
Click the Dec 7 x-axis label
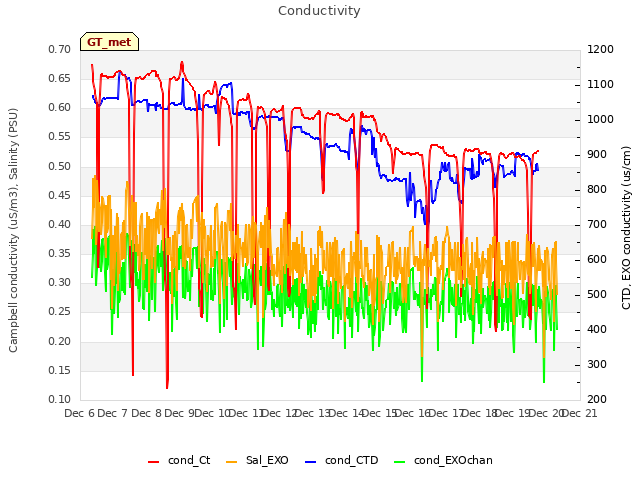pyautogui.click(x=113, y=413)
